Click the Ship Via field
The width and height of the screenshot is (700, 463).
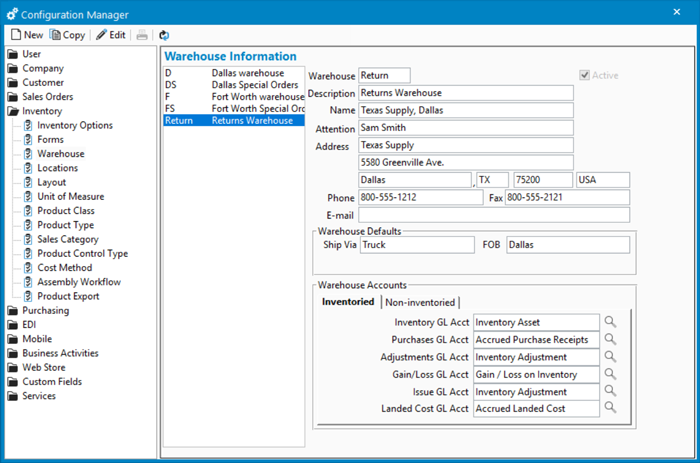coord(417,245)
